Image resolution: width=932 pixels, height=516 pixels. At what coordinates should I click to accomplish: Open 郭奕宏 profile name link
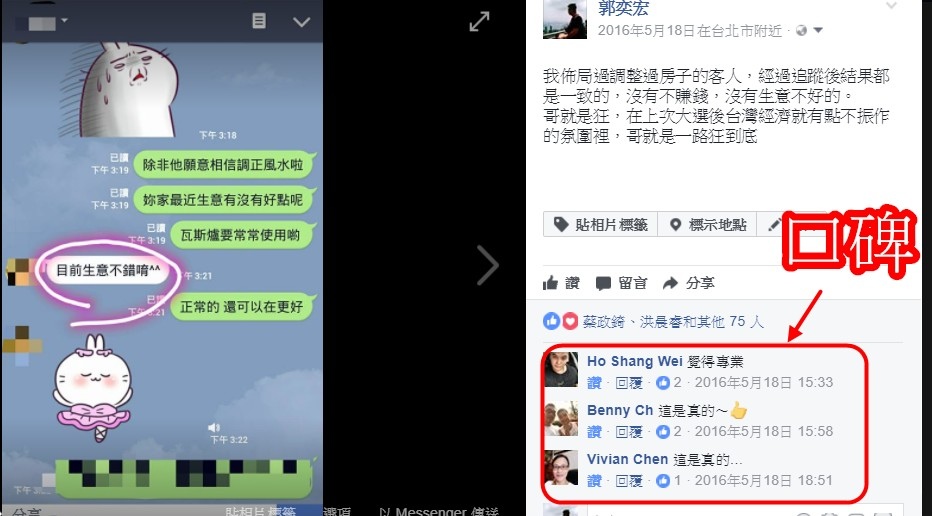point(623,8)
